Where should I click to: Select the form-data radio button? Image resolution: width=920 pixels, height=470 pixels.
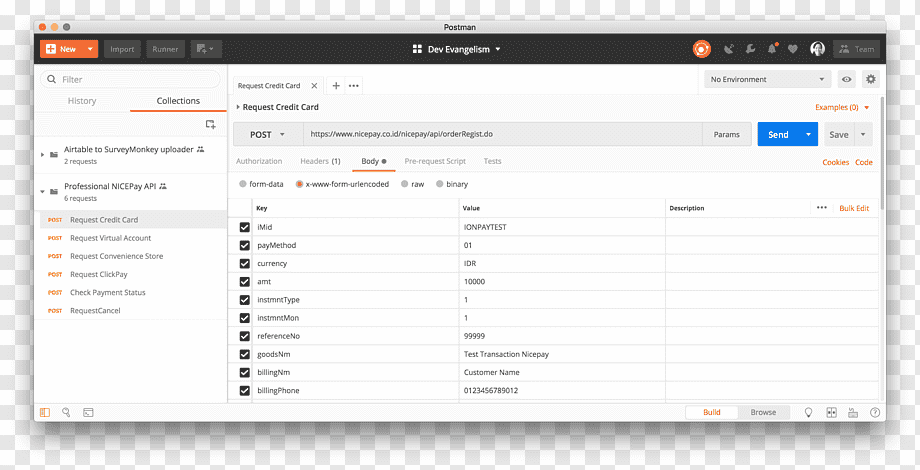coord(243,184)
